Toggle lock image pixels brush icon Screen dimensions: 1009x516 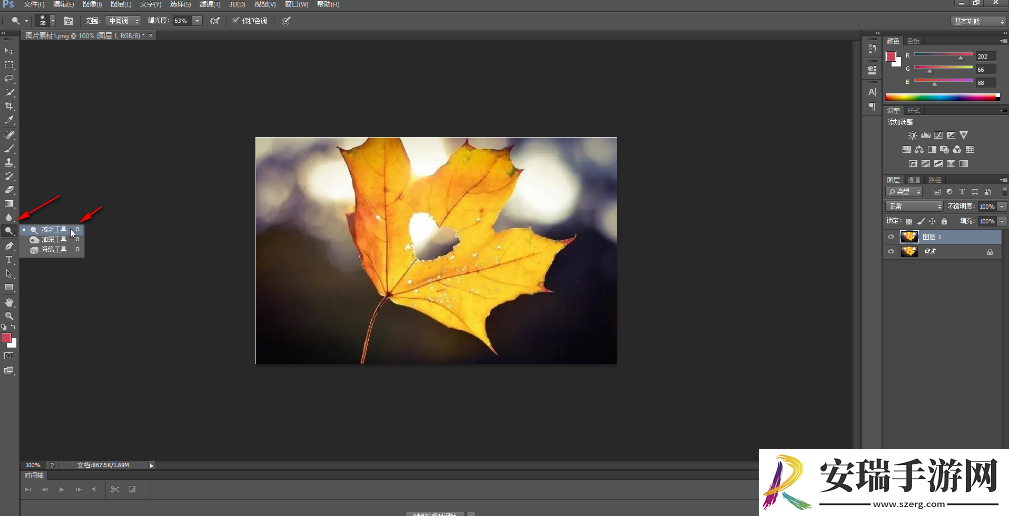click(921, 221)
